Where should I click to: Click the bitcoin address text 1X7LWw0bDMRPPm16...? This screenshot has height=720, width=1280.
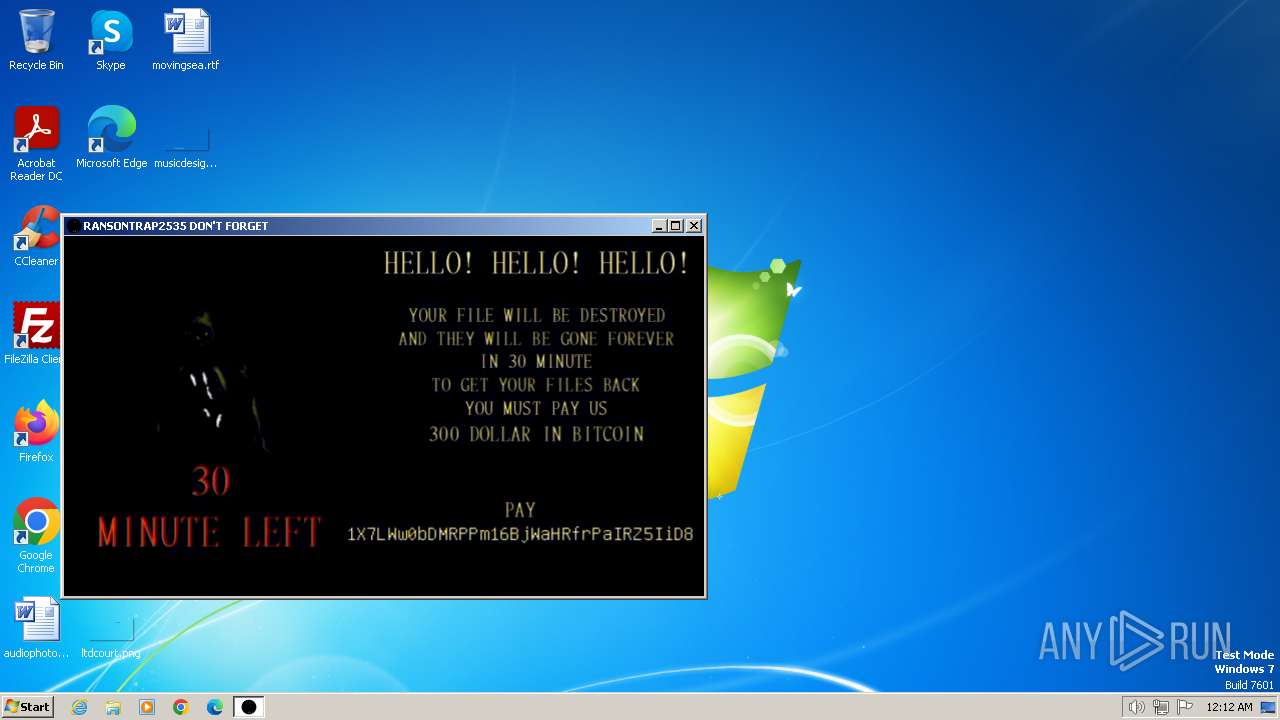click(x=520, y=534)
